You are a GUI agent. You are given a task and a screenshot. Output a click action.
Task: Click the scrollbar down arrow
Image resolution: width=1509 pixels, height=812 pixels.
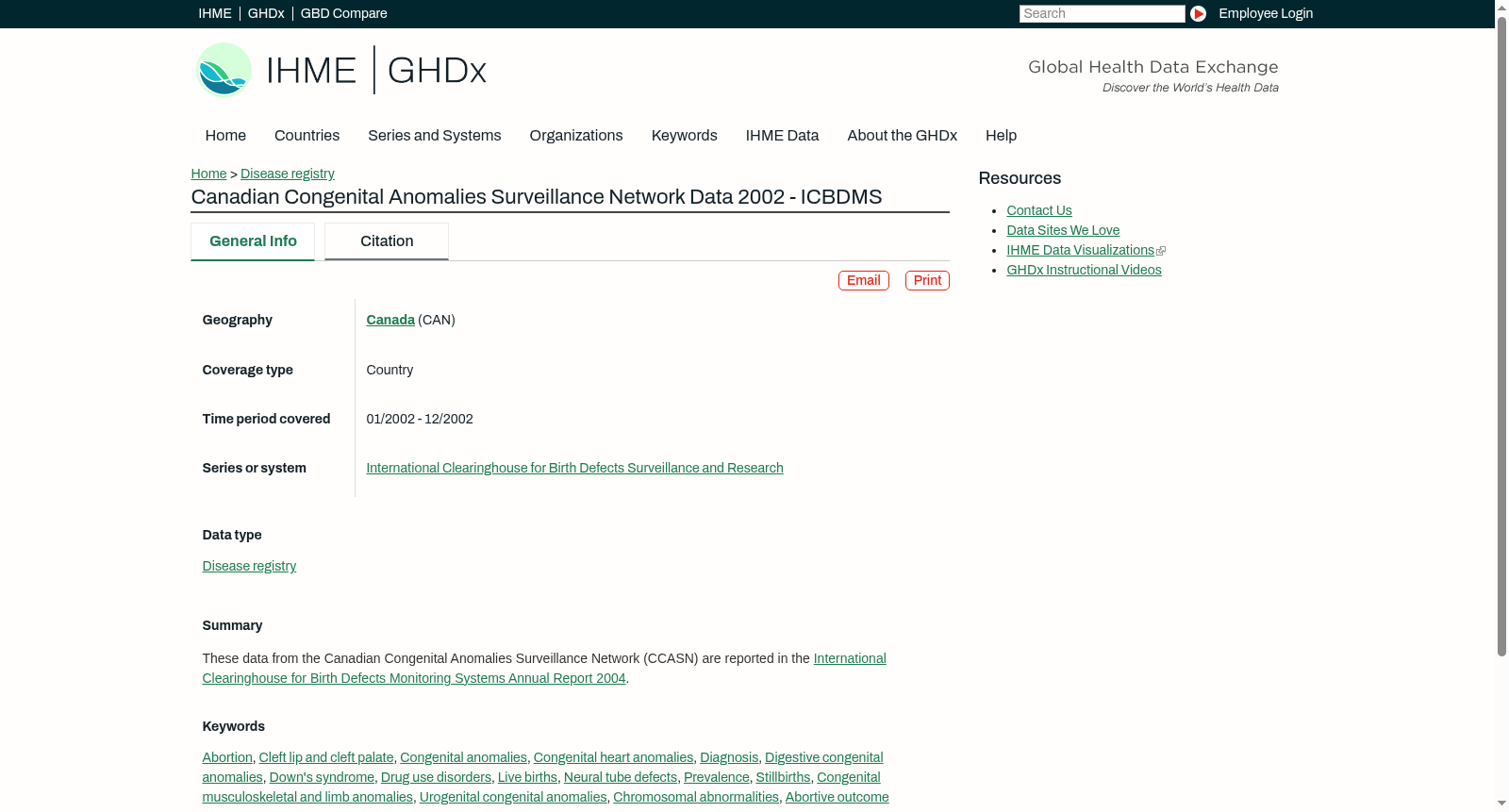pyautogui.click(x=1501, y=804)
